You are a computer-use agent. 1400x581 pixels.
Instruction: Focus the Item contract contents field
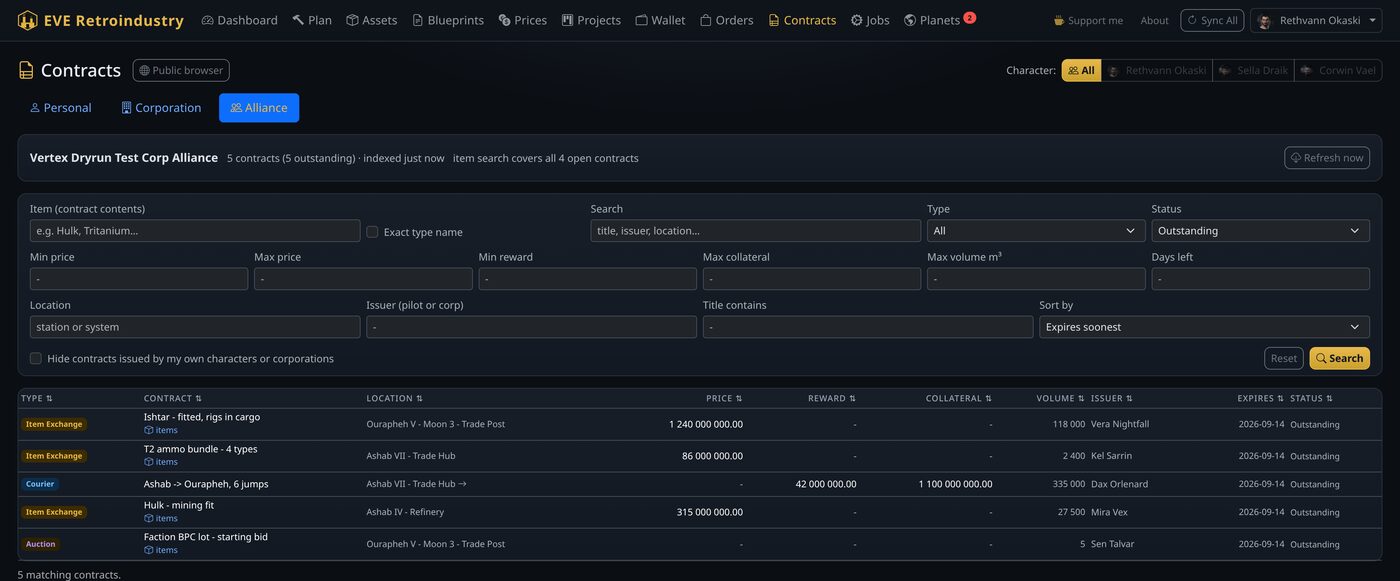(x=195, y=231)
